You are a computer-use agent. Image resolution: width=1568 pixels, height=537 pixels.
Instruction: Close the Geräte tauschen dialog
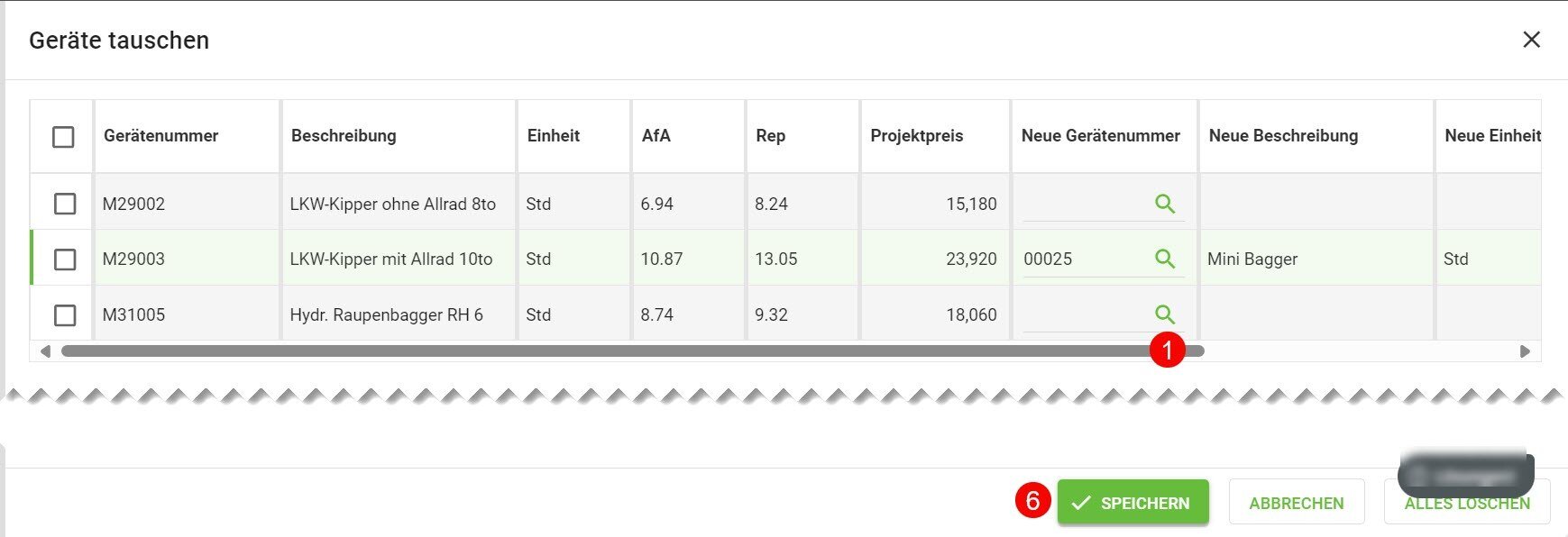tap(1531, 40)
